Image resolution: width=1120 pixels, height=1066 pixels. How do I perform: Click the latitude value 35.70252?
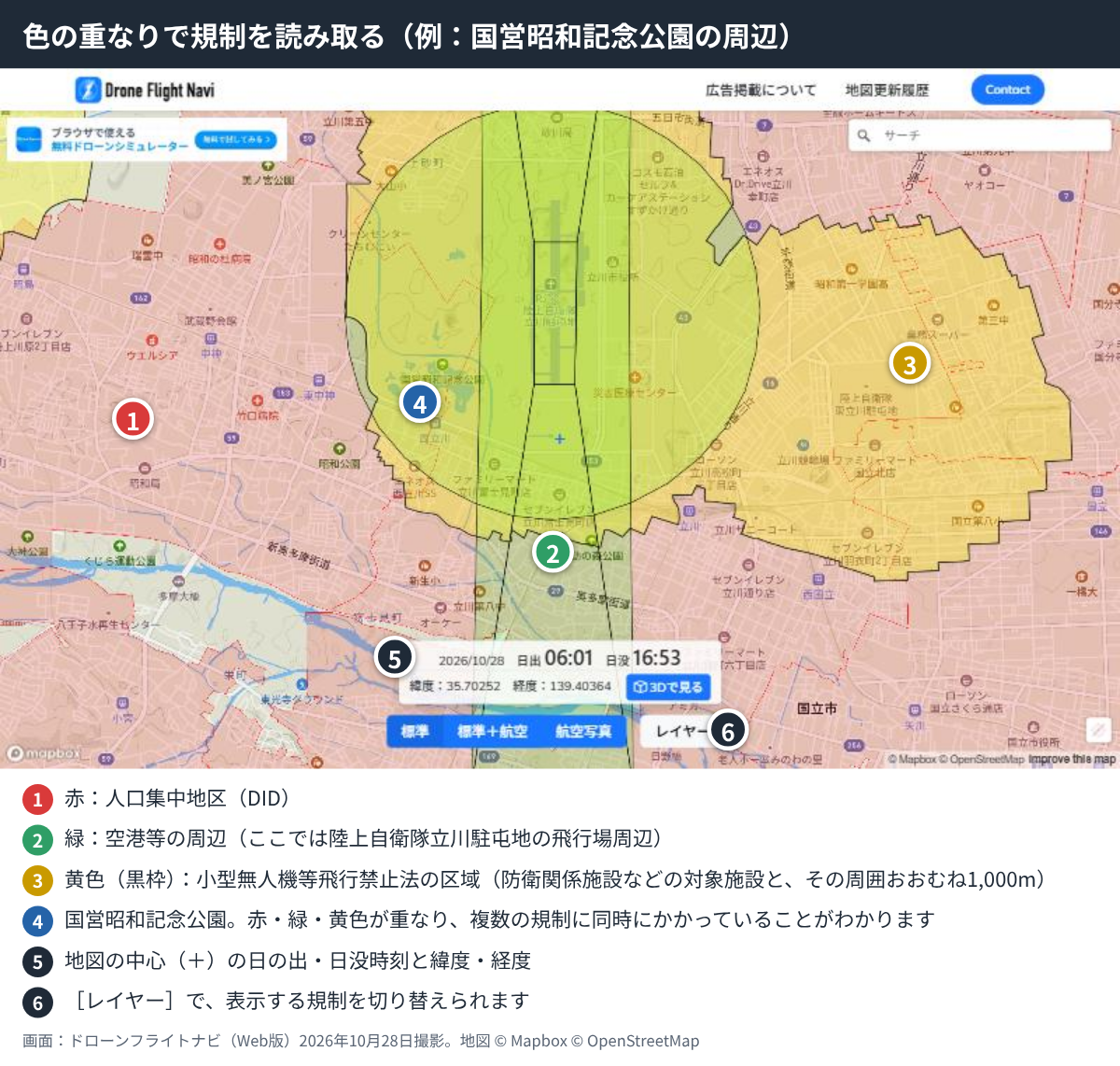[x=473, y=686]
